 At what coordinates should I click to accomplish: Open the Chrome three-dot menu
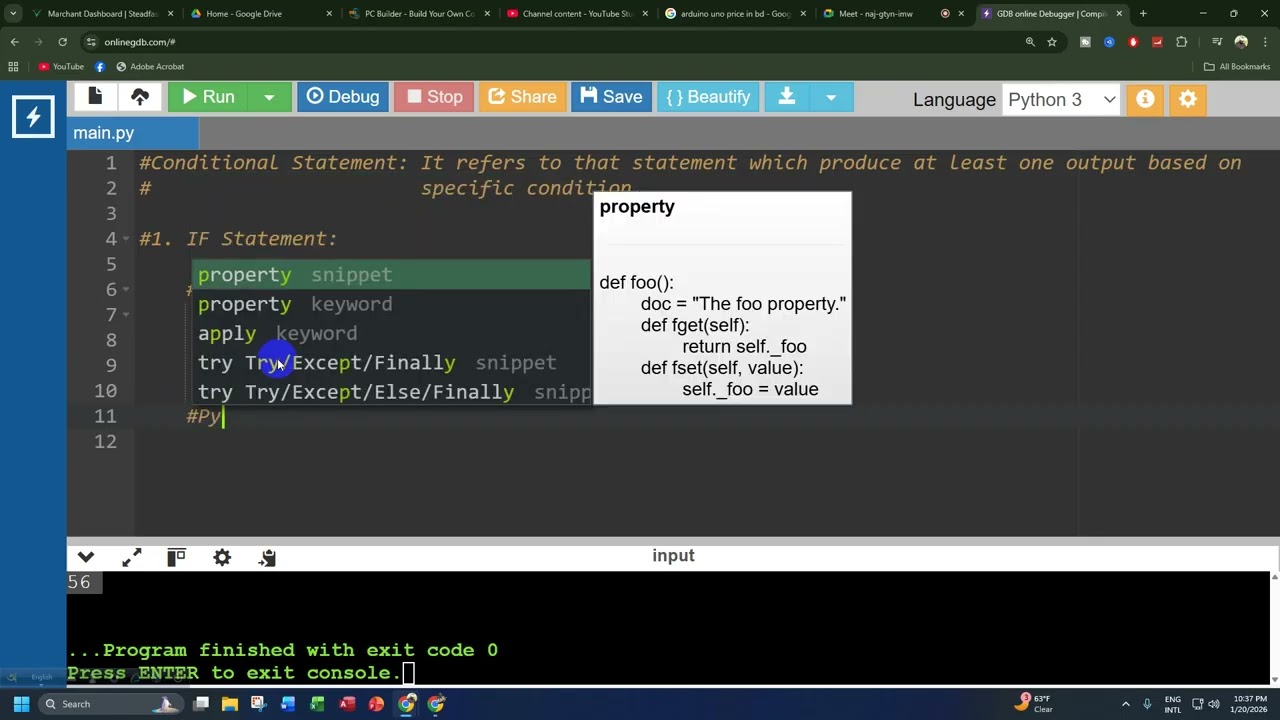[x=1265, y=42]
